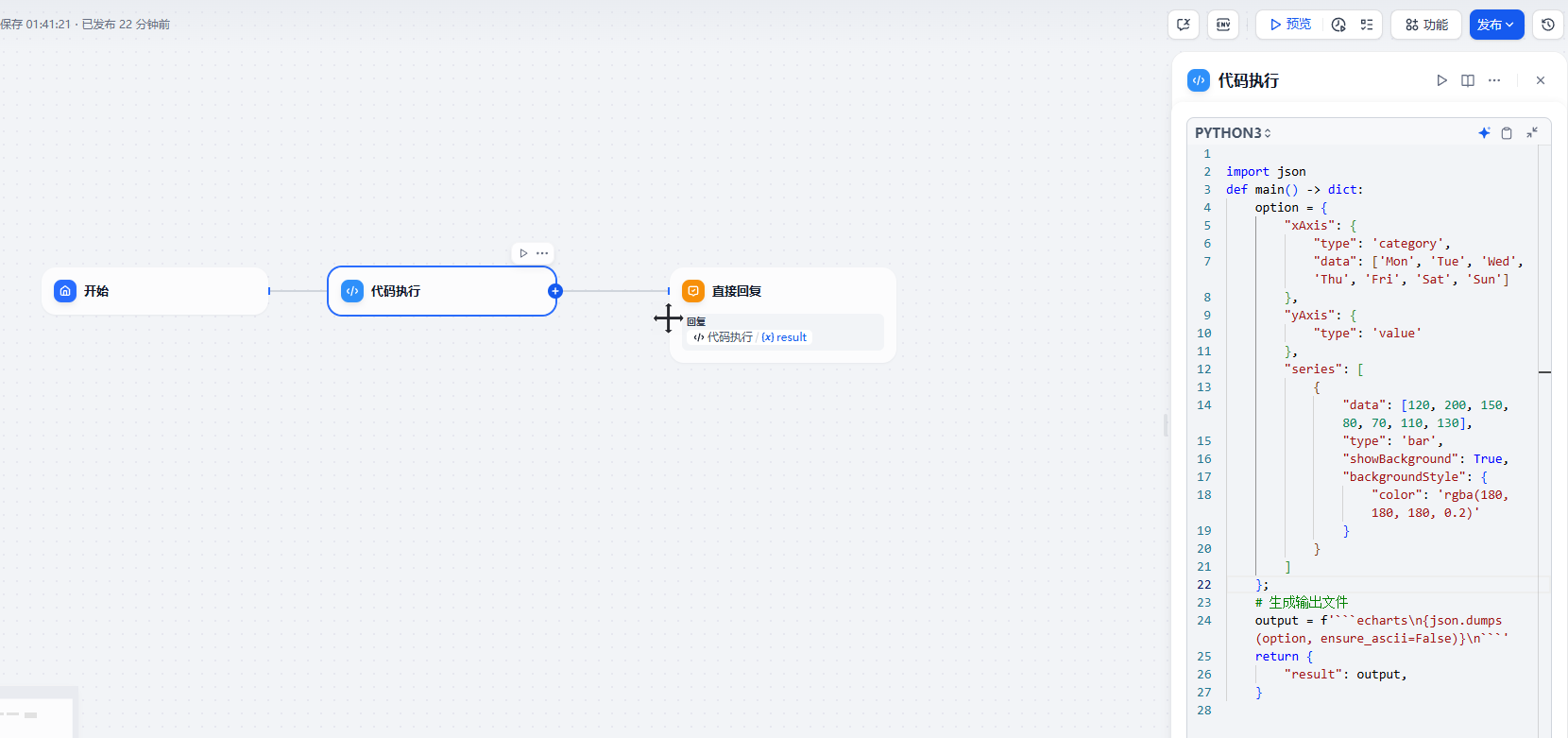The height and width of the screenshot is (738, 1568).
Task: Open the run history clock icon
Action: pyautogui.click(x=1338, y=25)
